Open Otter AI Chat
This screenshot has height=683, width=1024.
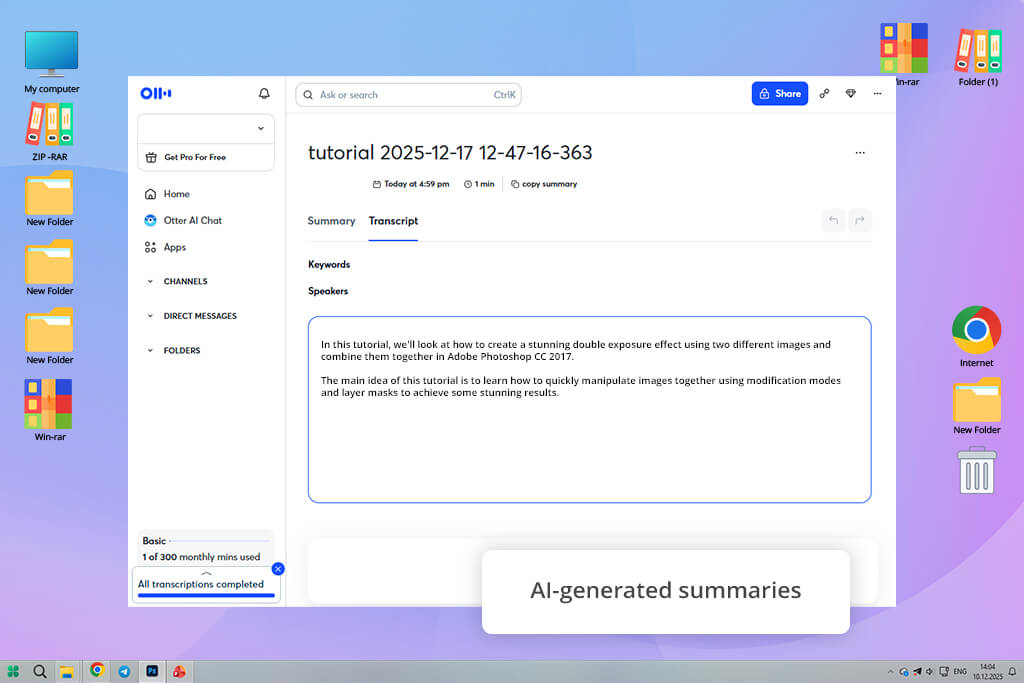[x=184, y=221]
